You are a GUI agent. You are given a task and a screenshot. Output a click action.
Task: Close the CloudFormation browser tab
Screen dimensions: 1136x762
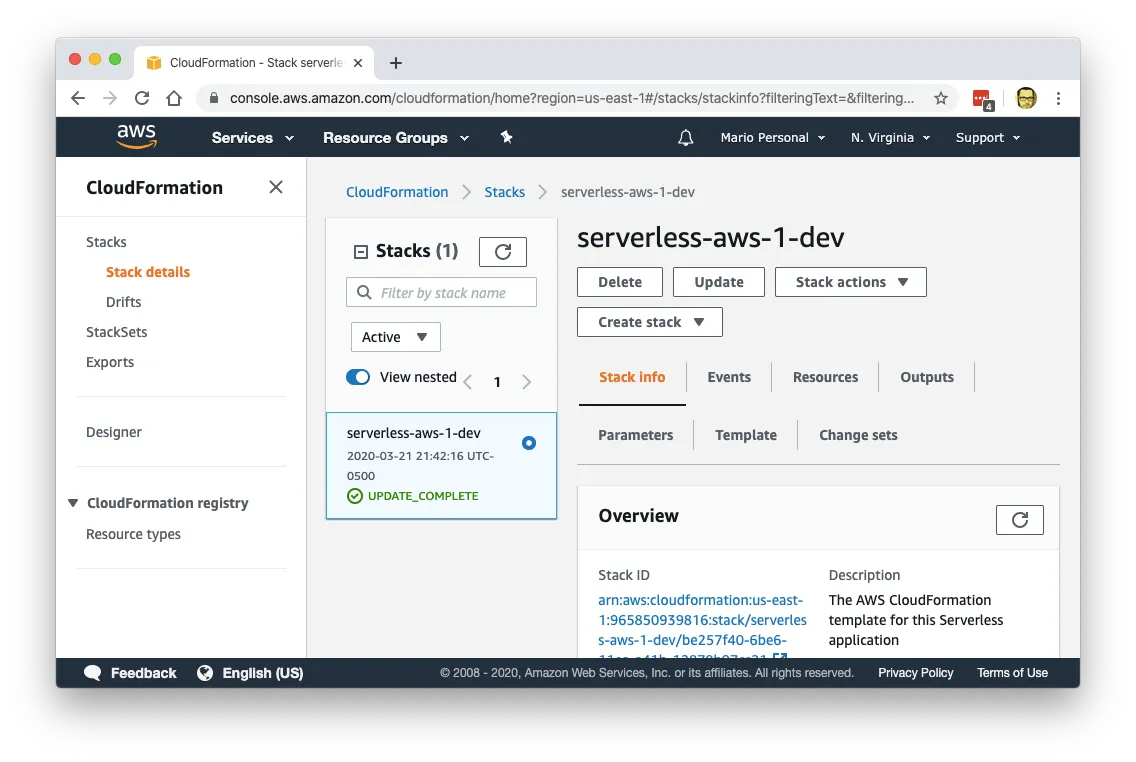click(x=358, y=63)
